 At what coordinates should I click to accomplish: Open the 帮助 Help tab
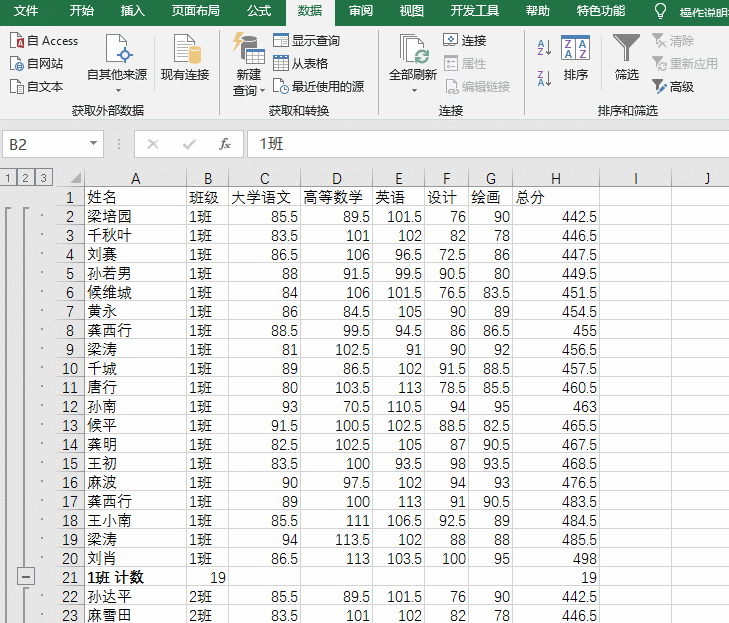pyautogui.click(x=538, y=11)
